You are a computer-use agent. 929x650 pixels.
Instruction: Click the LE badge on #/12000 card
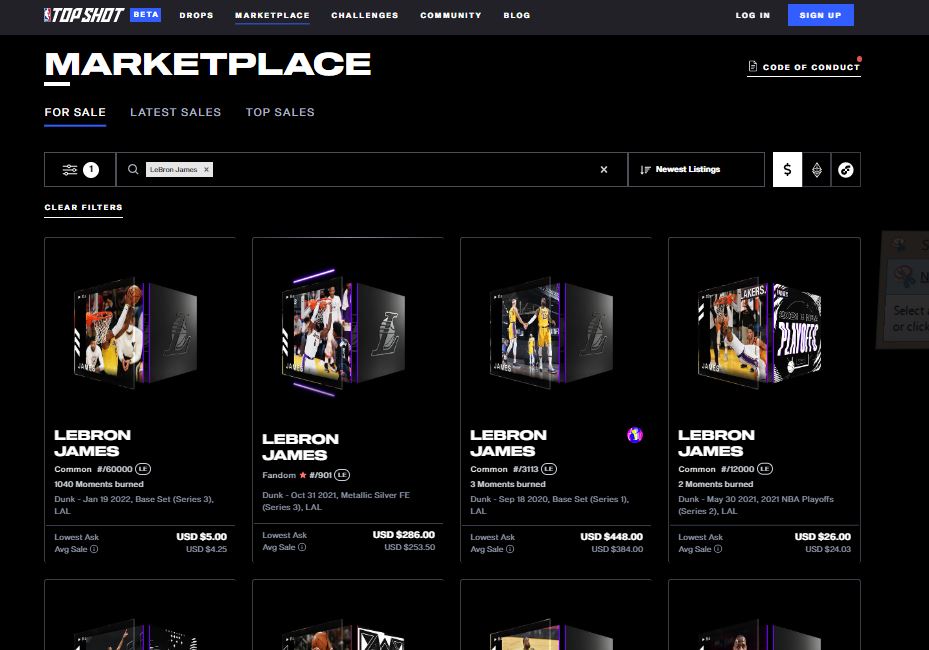click(x=765, y=469)
